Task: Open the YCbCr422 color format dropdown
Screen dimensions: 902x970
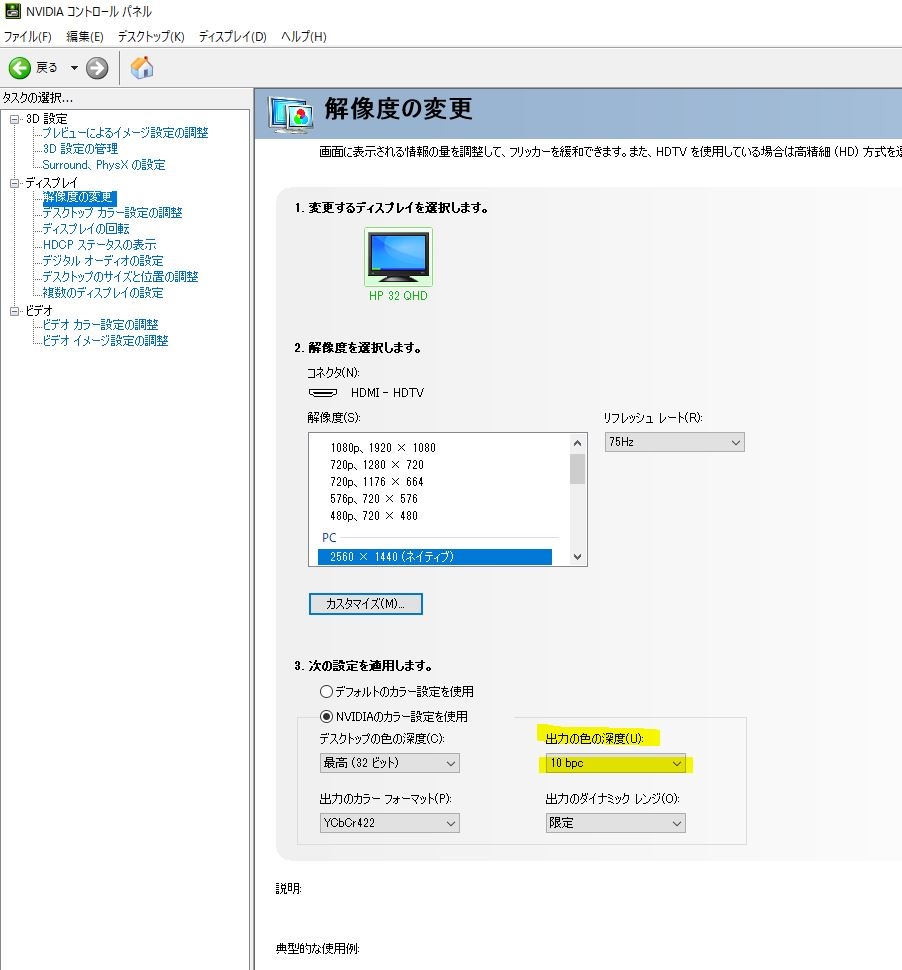Action: (389, 823)
